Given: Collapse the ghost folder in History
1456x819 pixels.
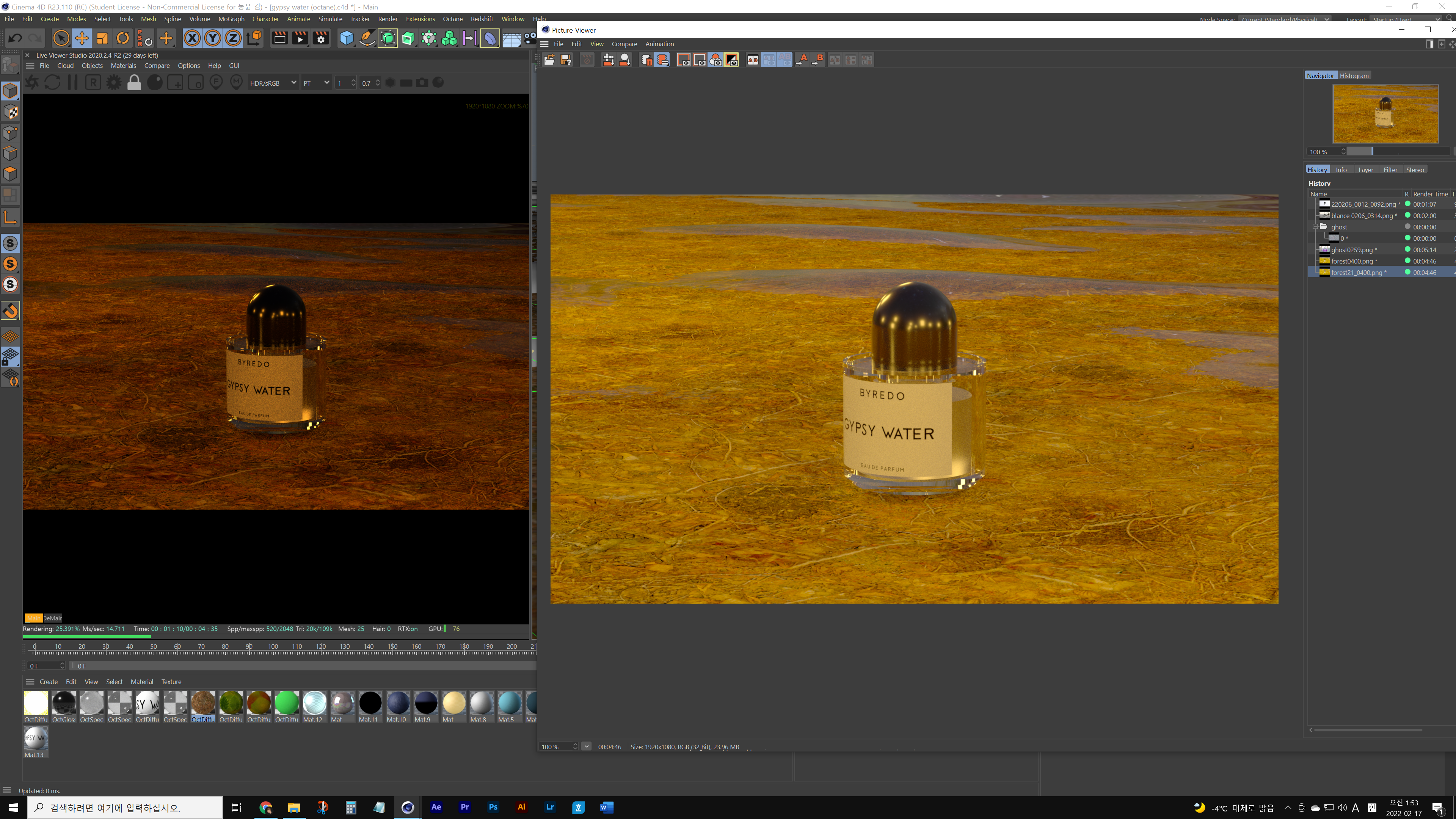Looking at the screenshot, I should [1315, 227].
